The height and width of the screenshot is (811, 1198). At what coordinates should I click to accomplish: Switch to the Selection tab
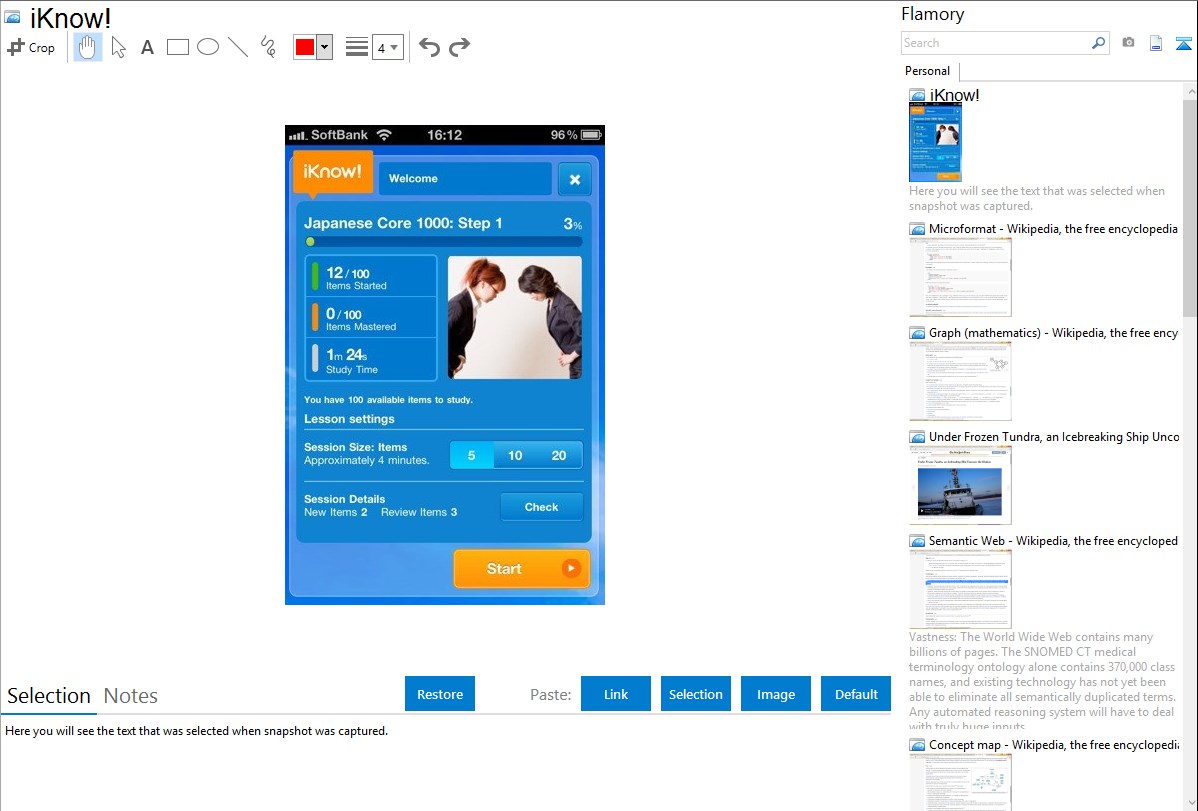click(49, 696)
